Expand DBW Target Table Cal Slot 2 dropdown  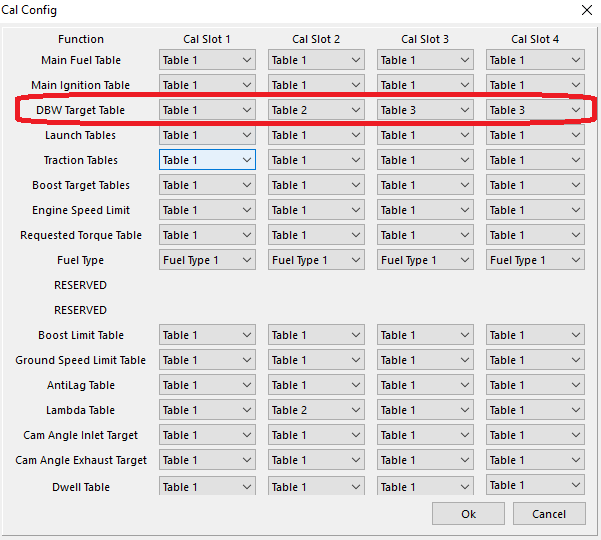tap(316, 110)
